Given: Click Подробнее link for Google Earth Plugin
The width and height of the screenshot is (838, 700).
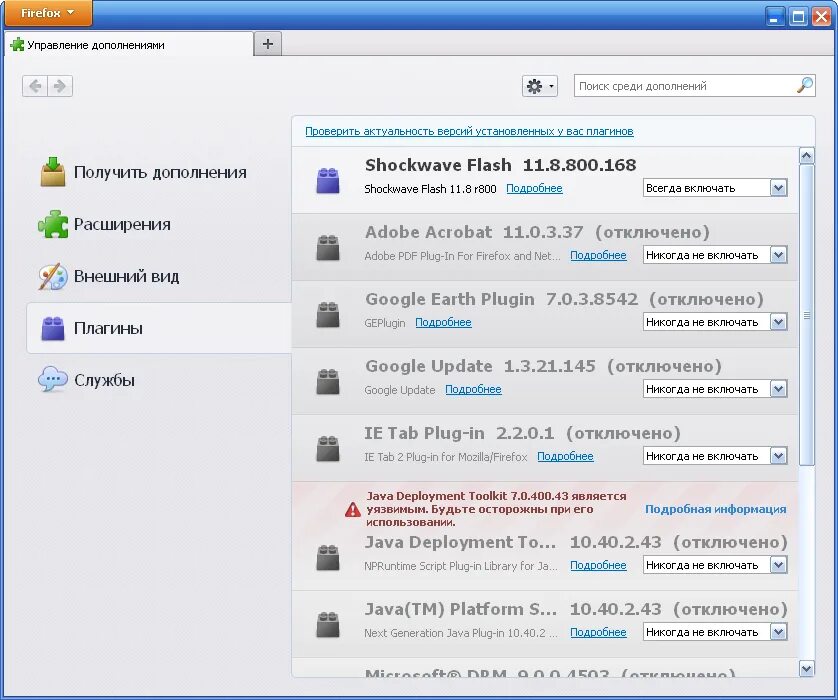Looking at the screenshot, I should [443, 322].
